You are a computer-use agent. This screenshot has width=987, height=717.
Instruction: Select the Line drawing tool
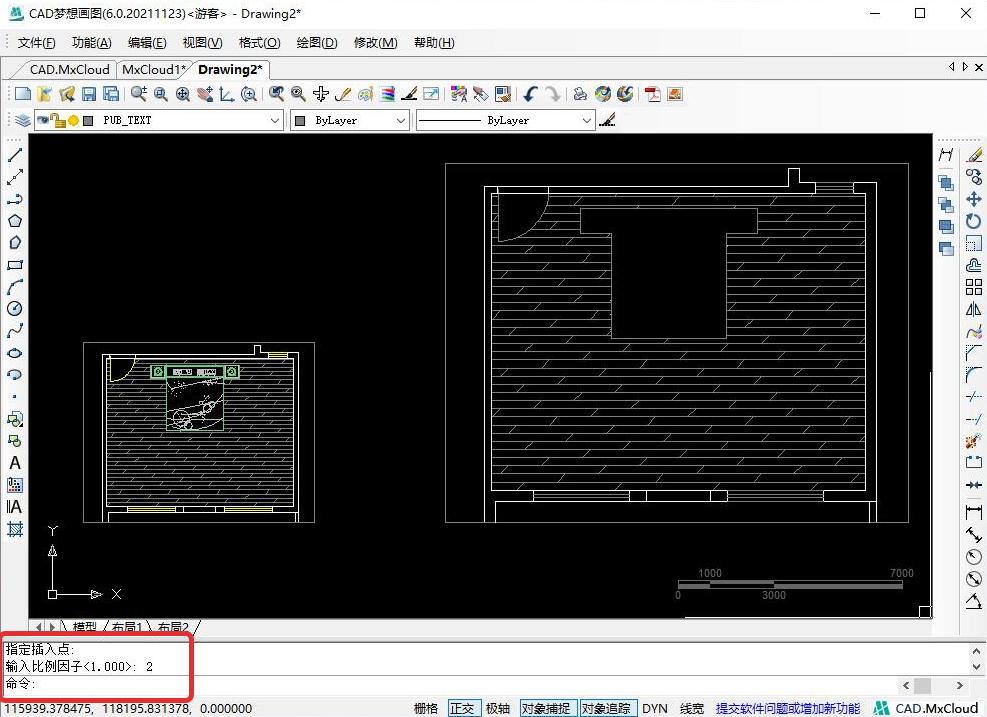click(x=15, y=155)
